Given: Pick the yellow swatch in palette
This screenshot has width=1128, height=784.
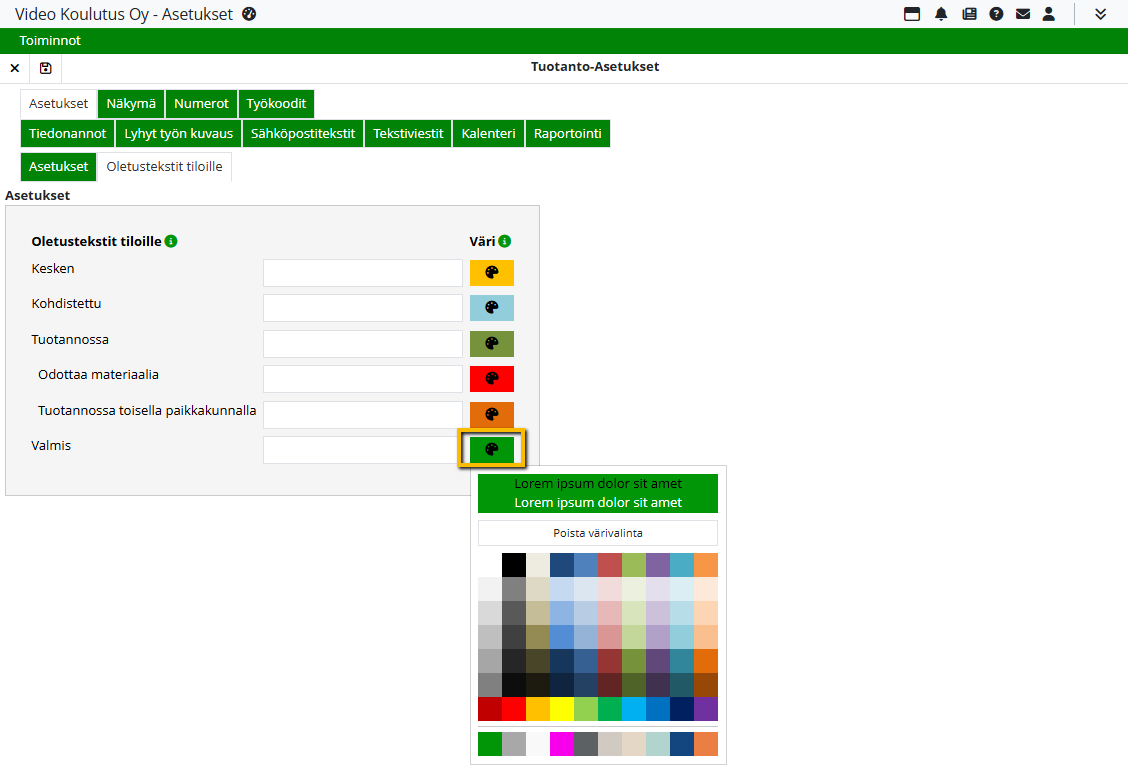Looking at the screenshot, I should tap(561, 709).
